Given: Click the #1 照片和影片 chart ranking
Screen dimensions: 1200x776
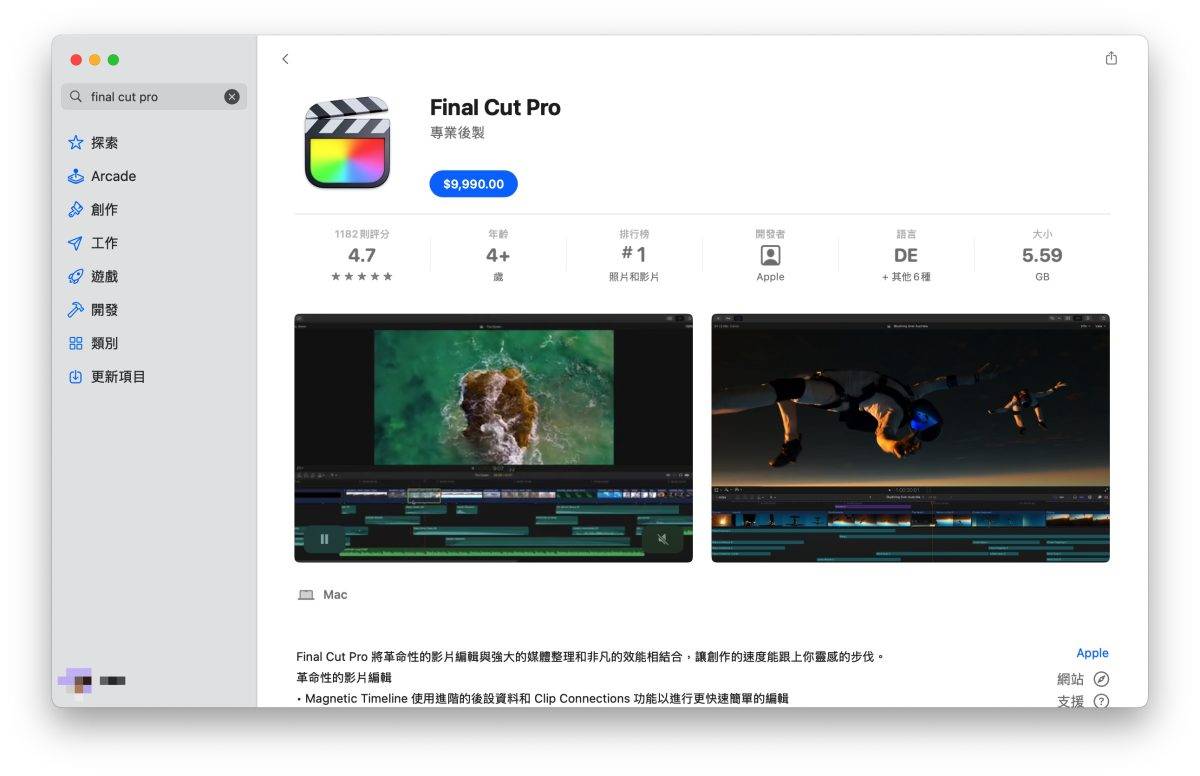Looking at the screenshot, I should click(x=634, y=255).
